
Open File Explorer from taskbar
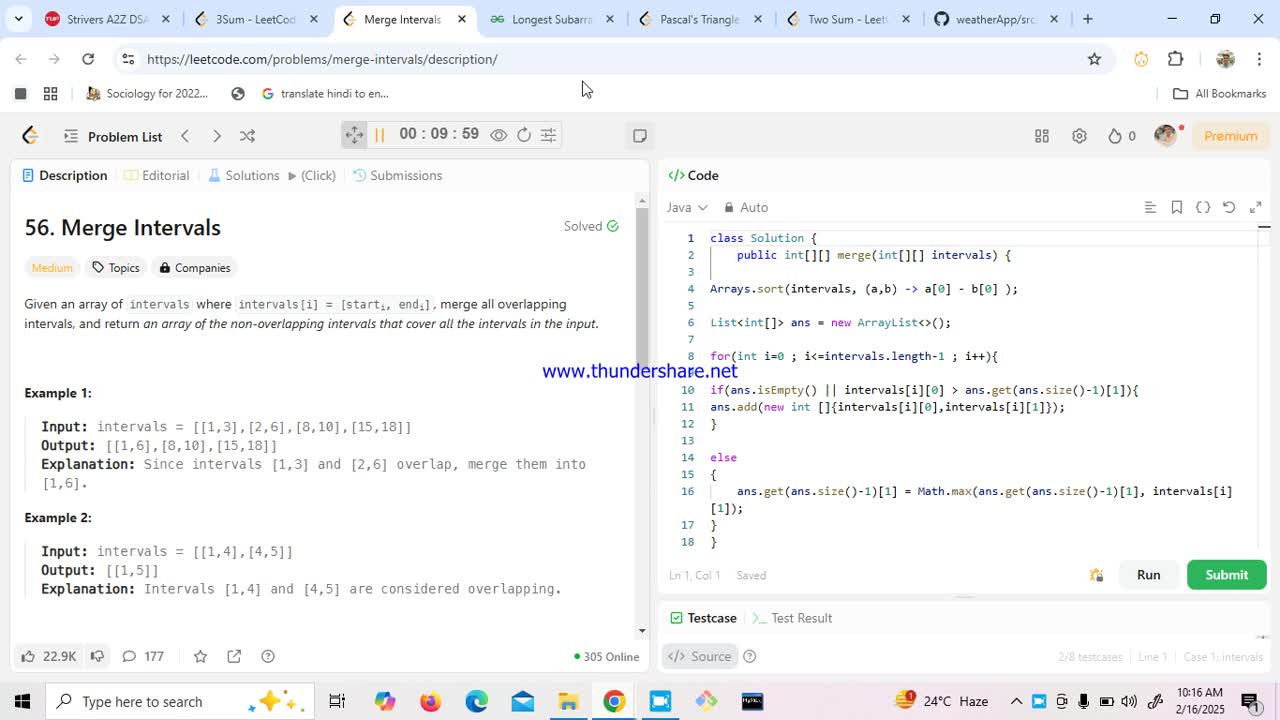[x=568, y=701]
